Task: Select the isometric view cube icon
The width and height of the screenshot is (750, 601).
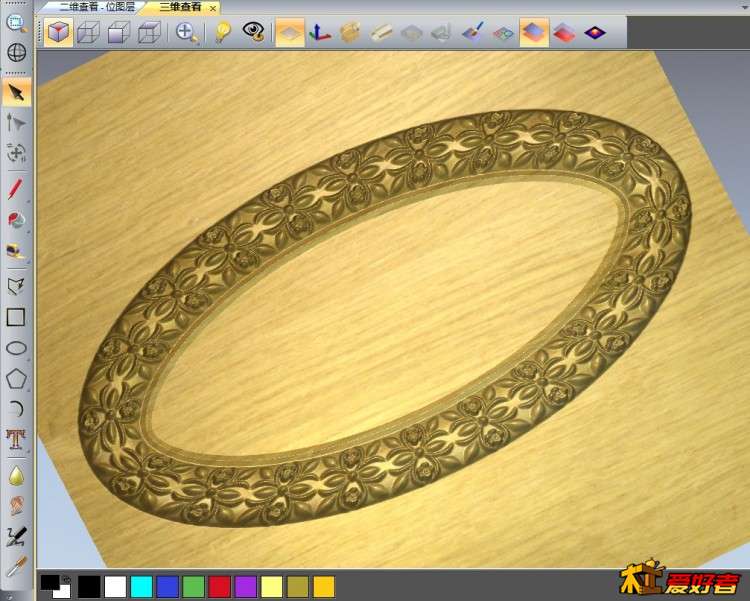Action: [58, 33]
